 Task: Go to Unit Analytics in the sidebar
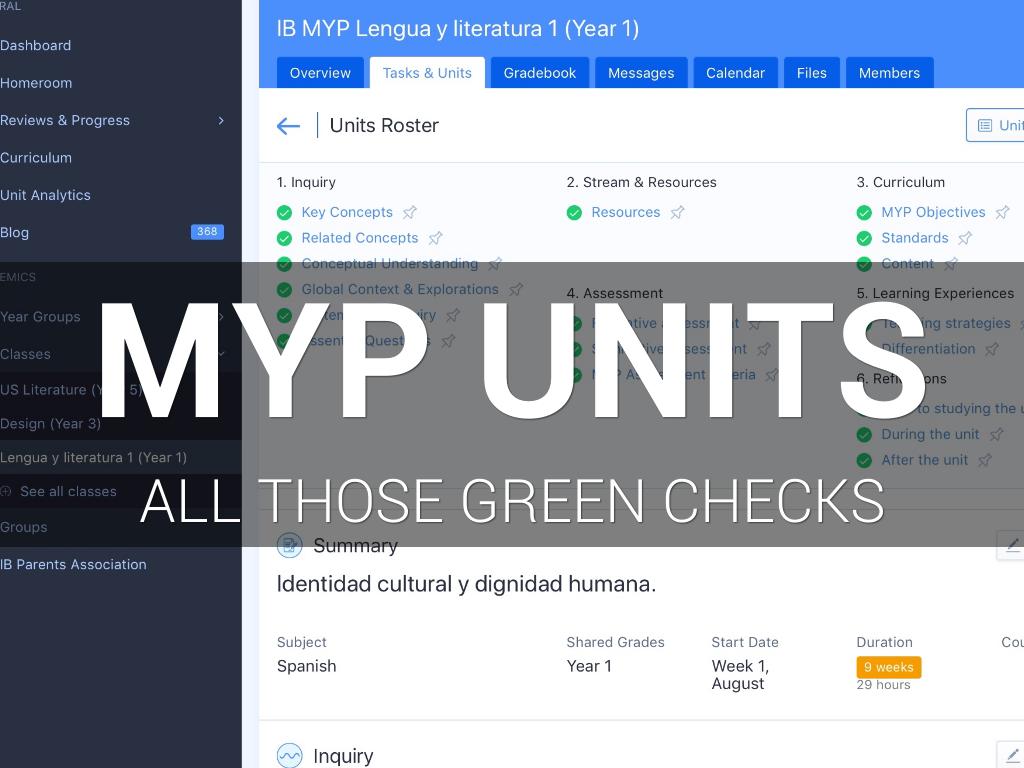click(x=45, y=195)
